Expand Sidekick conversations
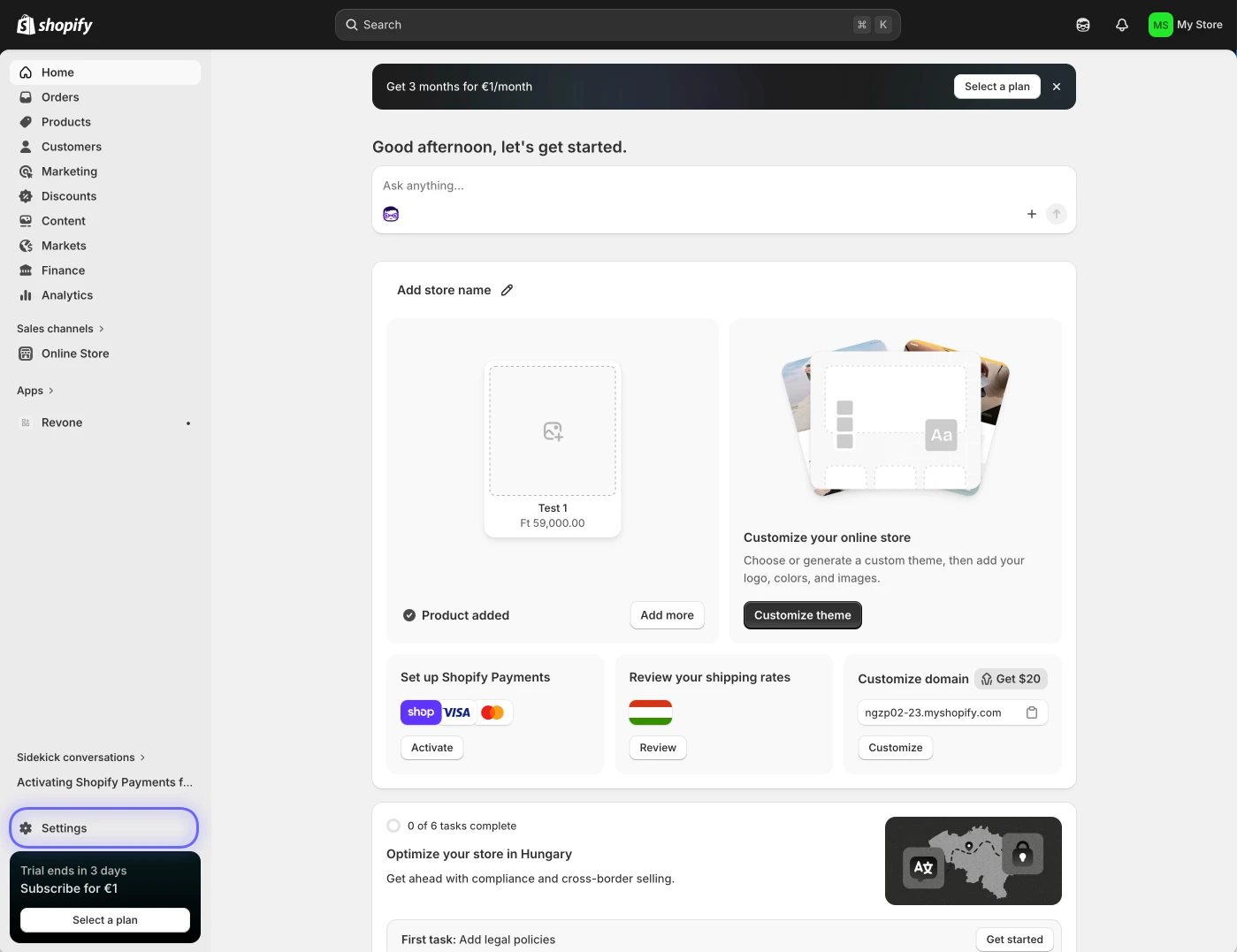The image size is (1237, 952). pos(81,758)
